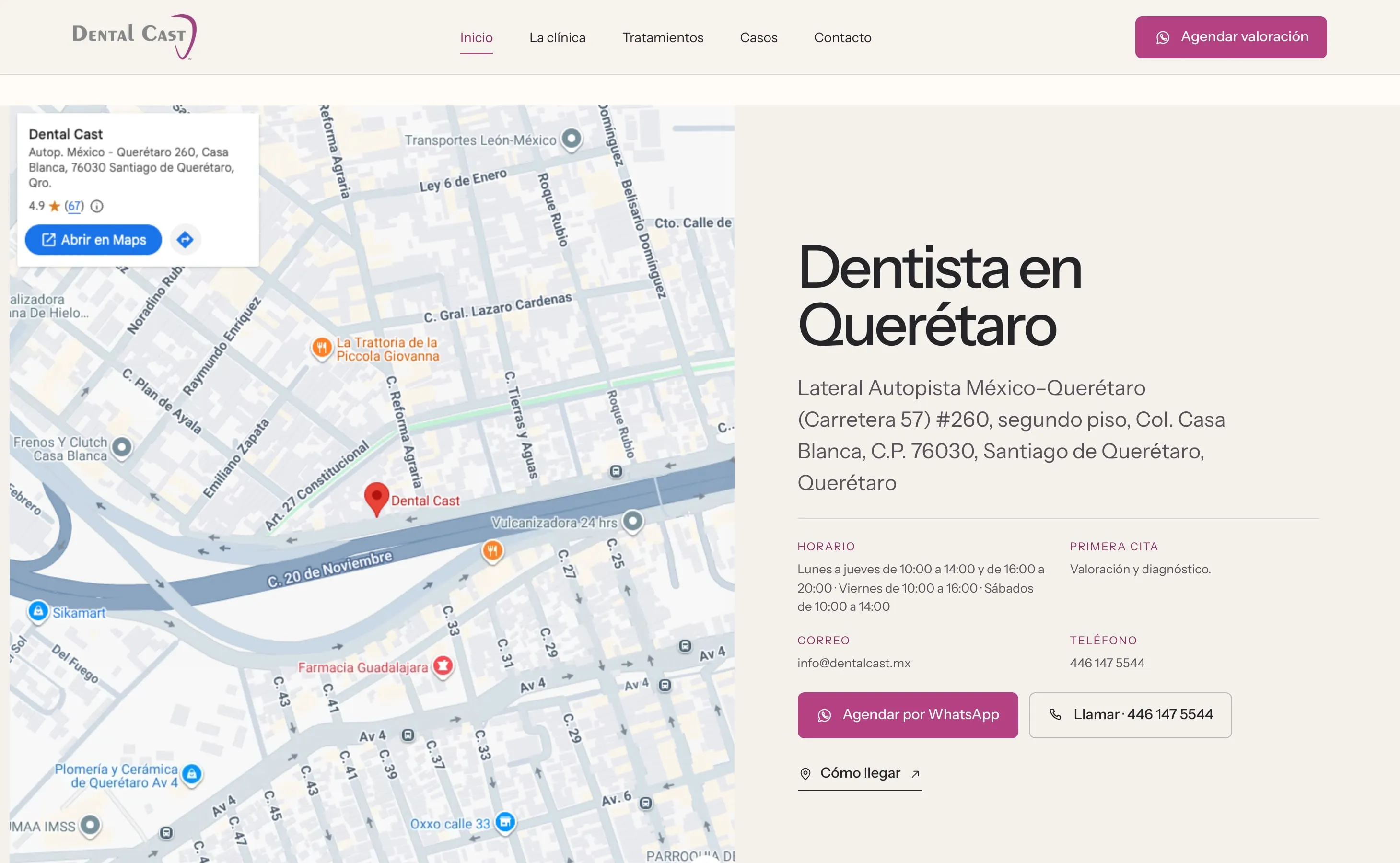Click Art. 27 Constitucional street label

317,486
